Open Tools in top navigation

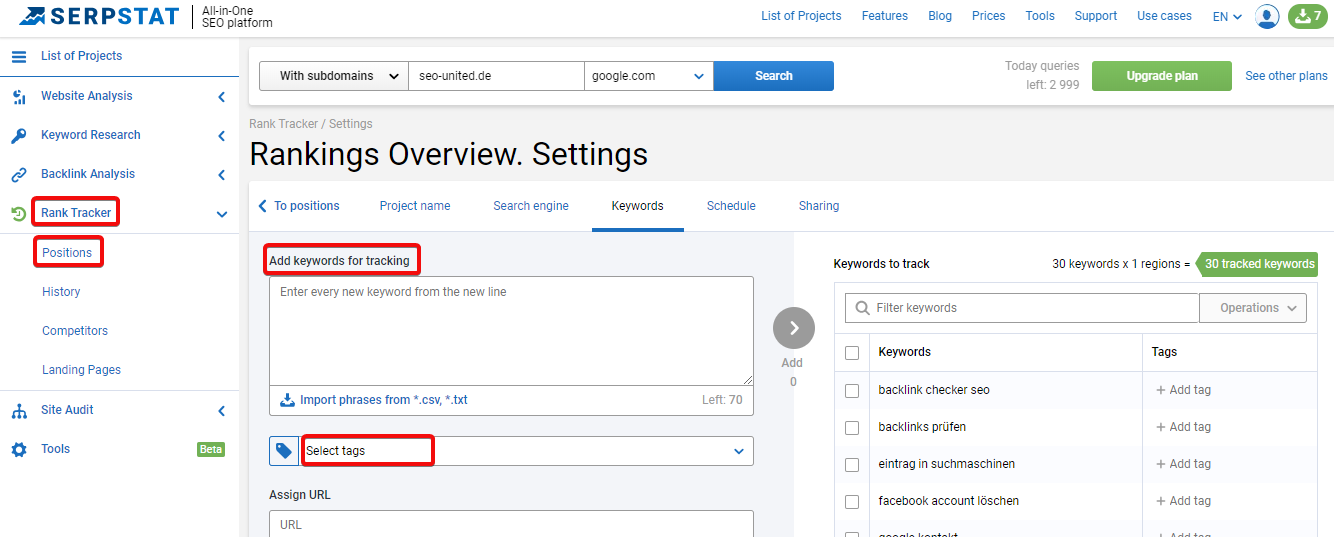click(1040, 16)
